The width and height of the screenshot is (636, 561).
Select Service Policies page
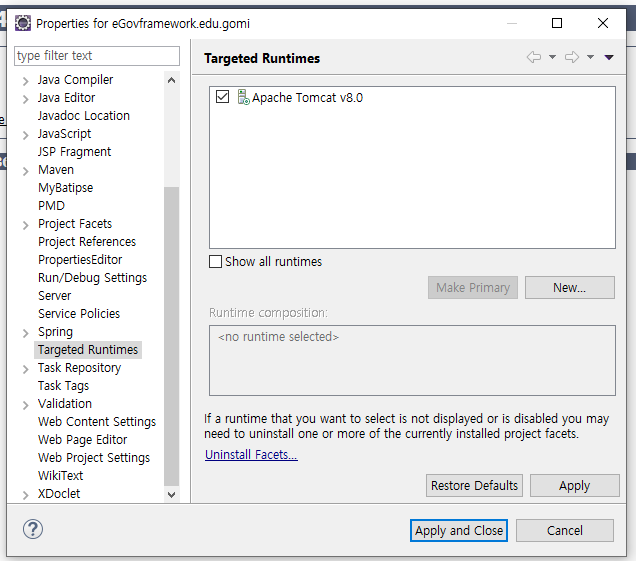[79, 314]
